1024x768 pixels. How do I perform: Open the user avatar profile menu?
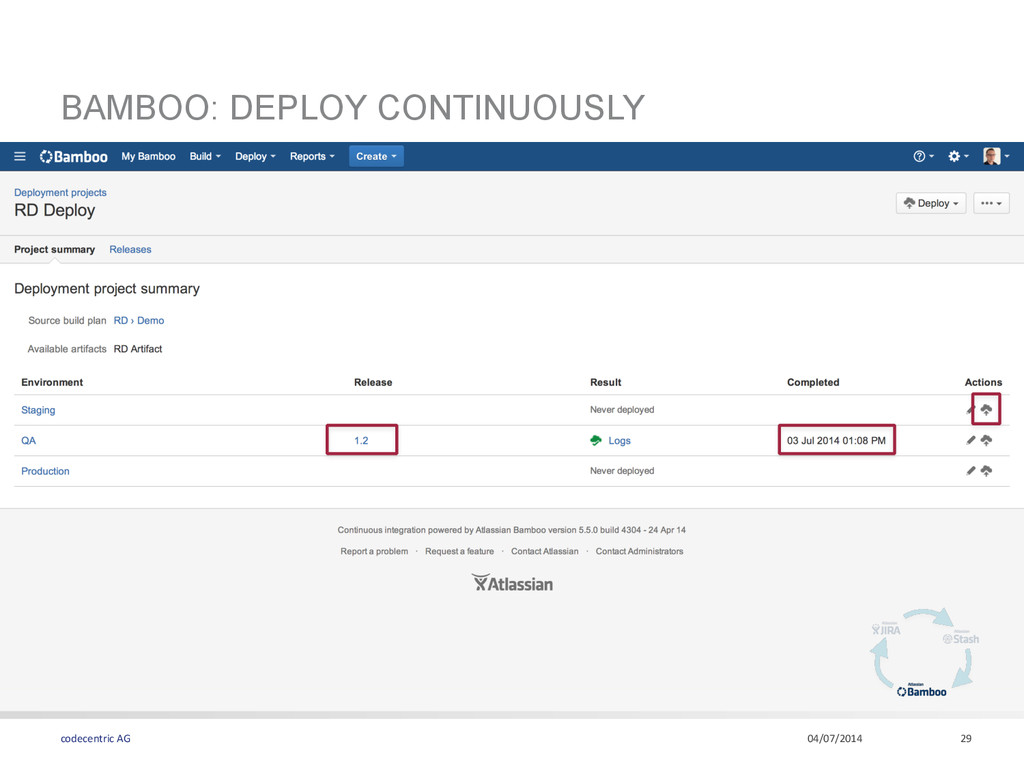pyautogui.click(x=997, y=157)
